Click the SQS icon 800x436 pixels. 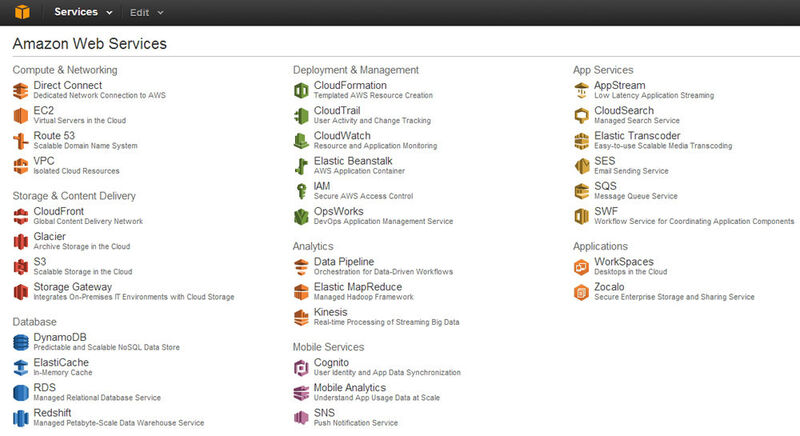[581, 191]
